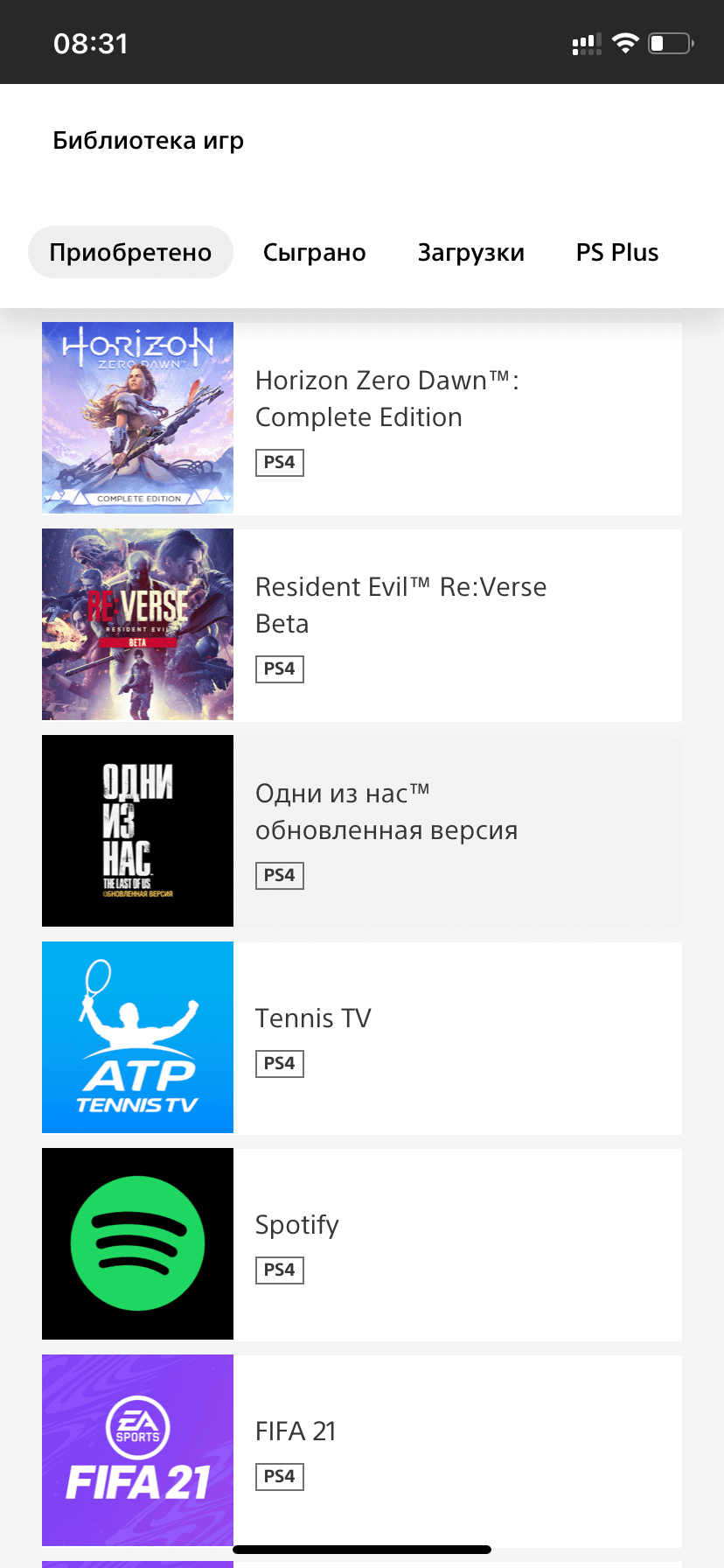This screenshot has height=1568, width=724.
Task: Open the FIFA 21 list entry title
Action: pyautogui.click(x=296, y=1431)
